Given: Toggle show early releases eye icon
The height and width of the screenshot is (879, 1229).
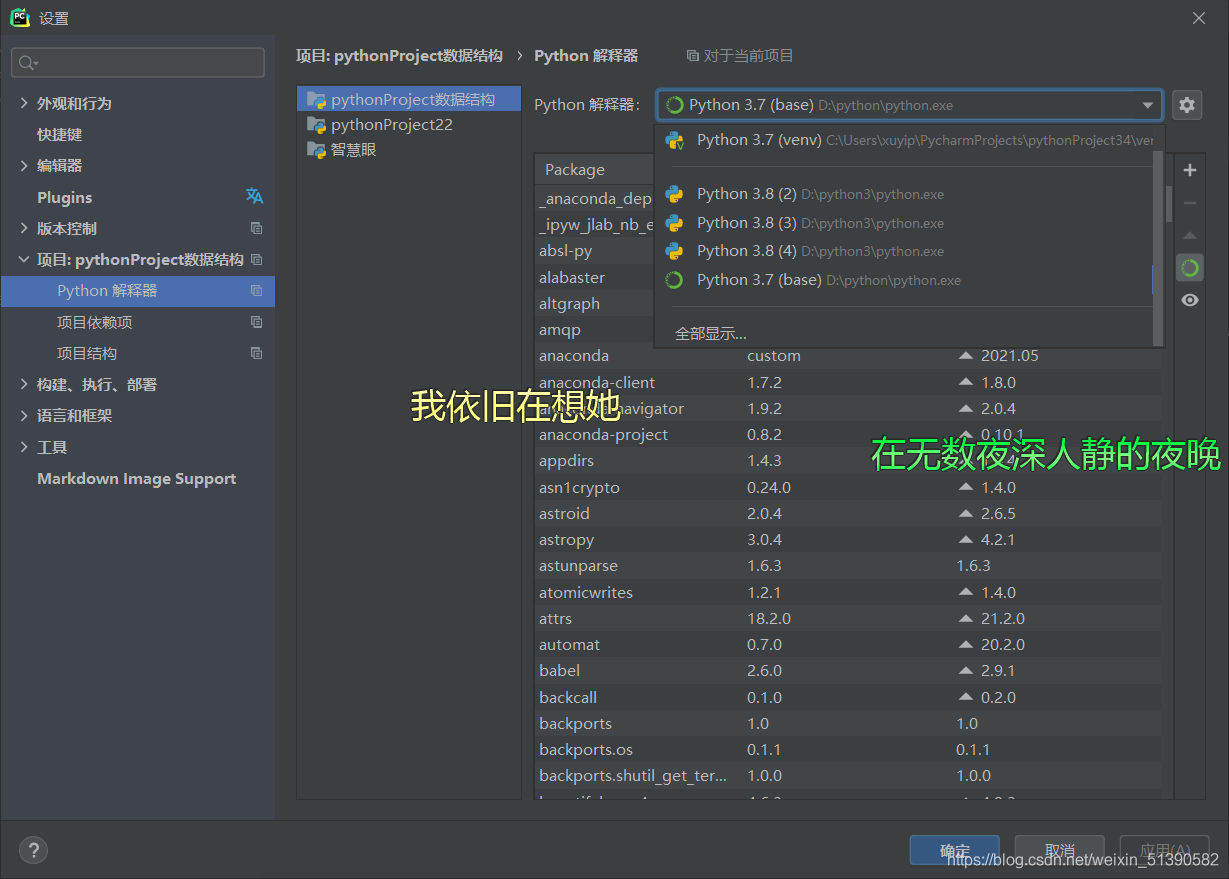Looking at the screenshot, I should click(1190, 300).
